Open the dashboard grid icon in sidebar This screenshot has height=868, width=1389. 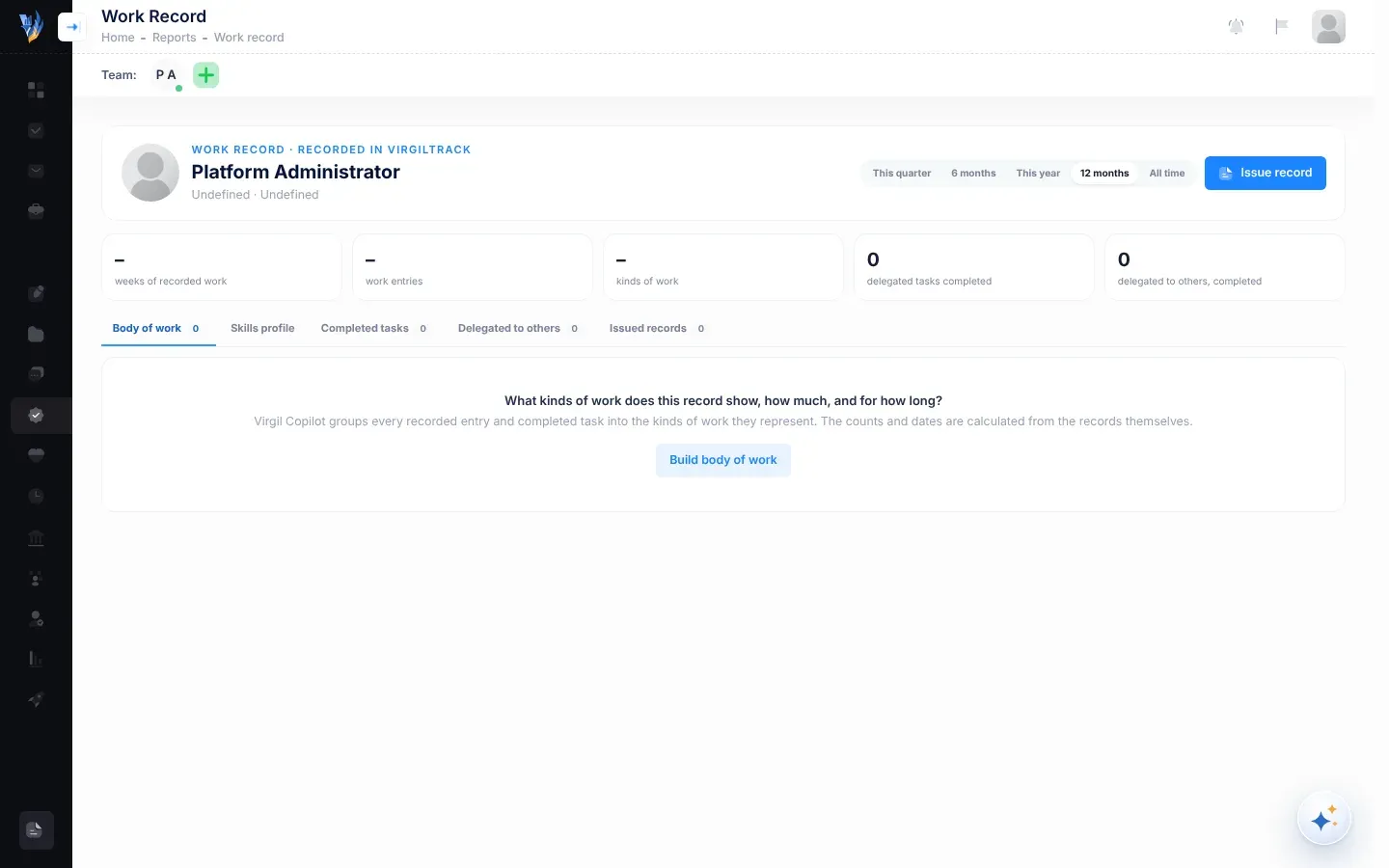click(x=36, y=90)
